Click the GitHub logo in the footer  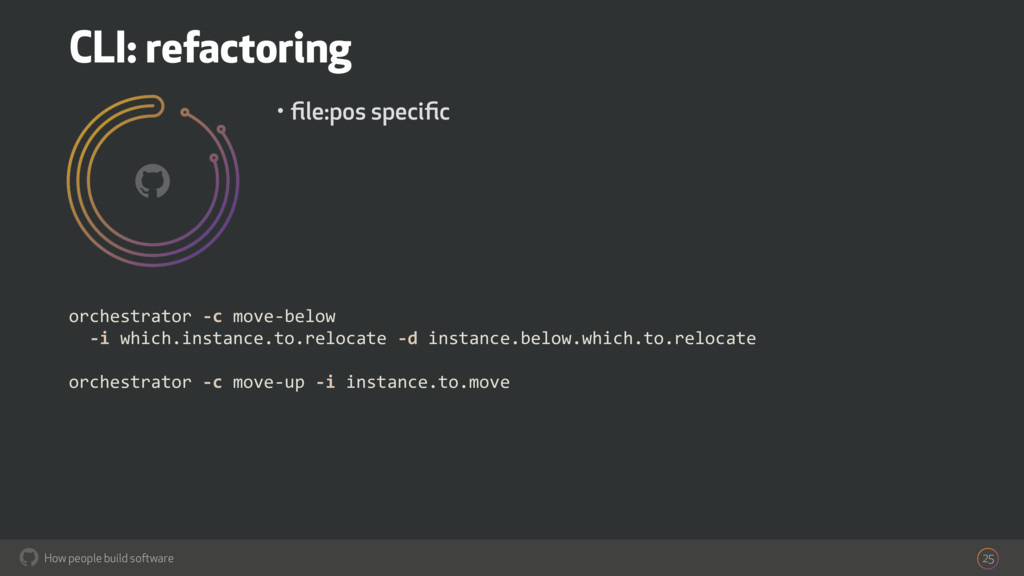28,557
